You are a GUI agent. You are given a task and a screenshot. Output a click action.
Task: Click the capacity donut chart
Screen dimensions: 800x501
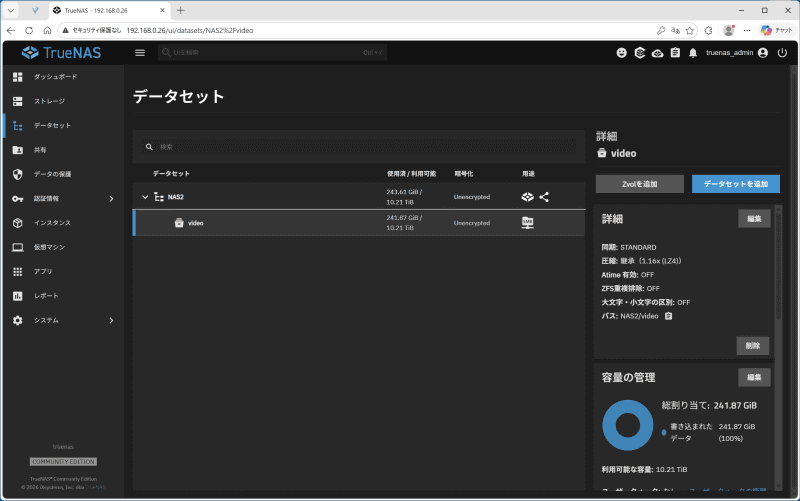628,425
